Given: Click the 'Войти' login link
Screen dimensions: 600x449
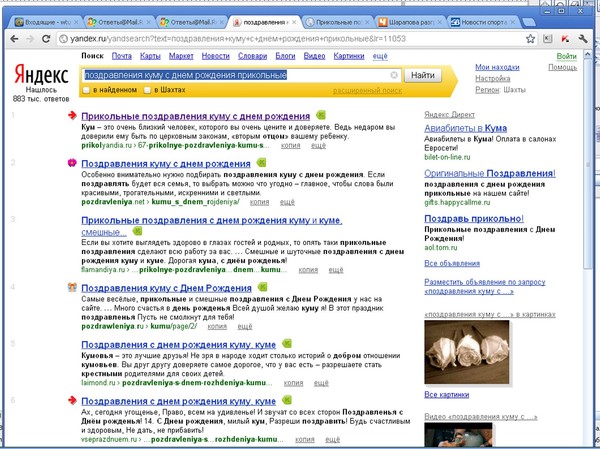Looking at the screenshot, I should [566, 56].
